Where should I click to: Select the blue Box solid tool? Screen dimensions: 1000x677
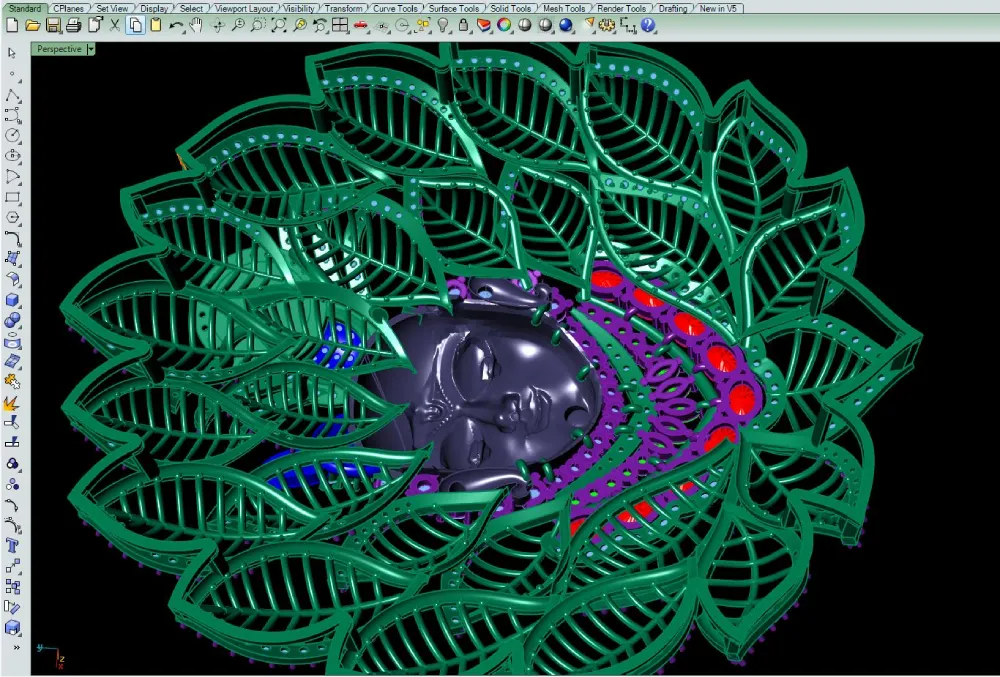tap(12, 300)
